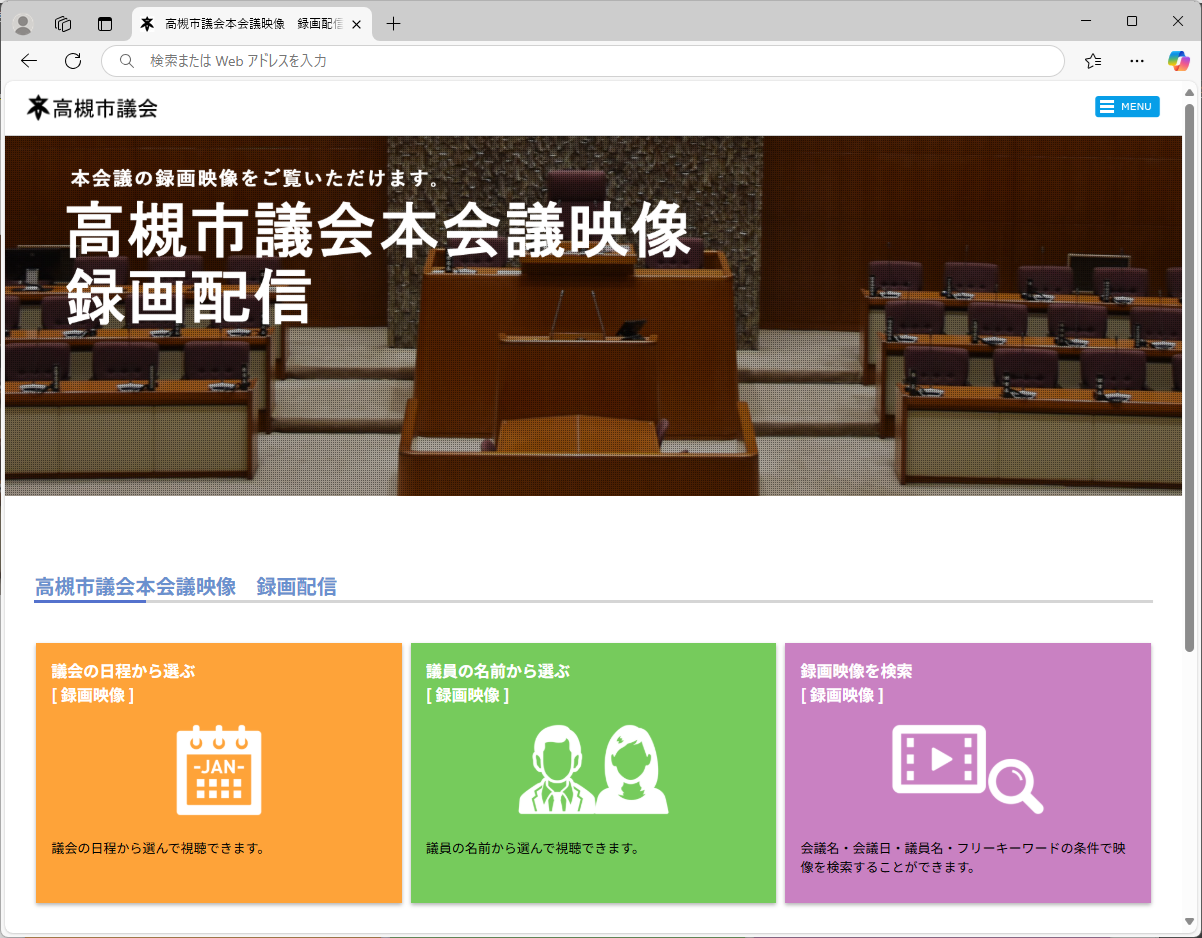Minimize the browser window
The width and height of the screenshot is (1202, 938).
click(1086, 21)
